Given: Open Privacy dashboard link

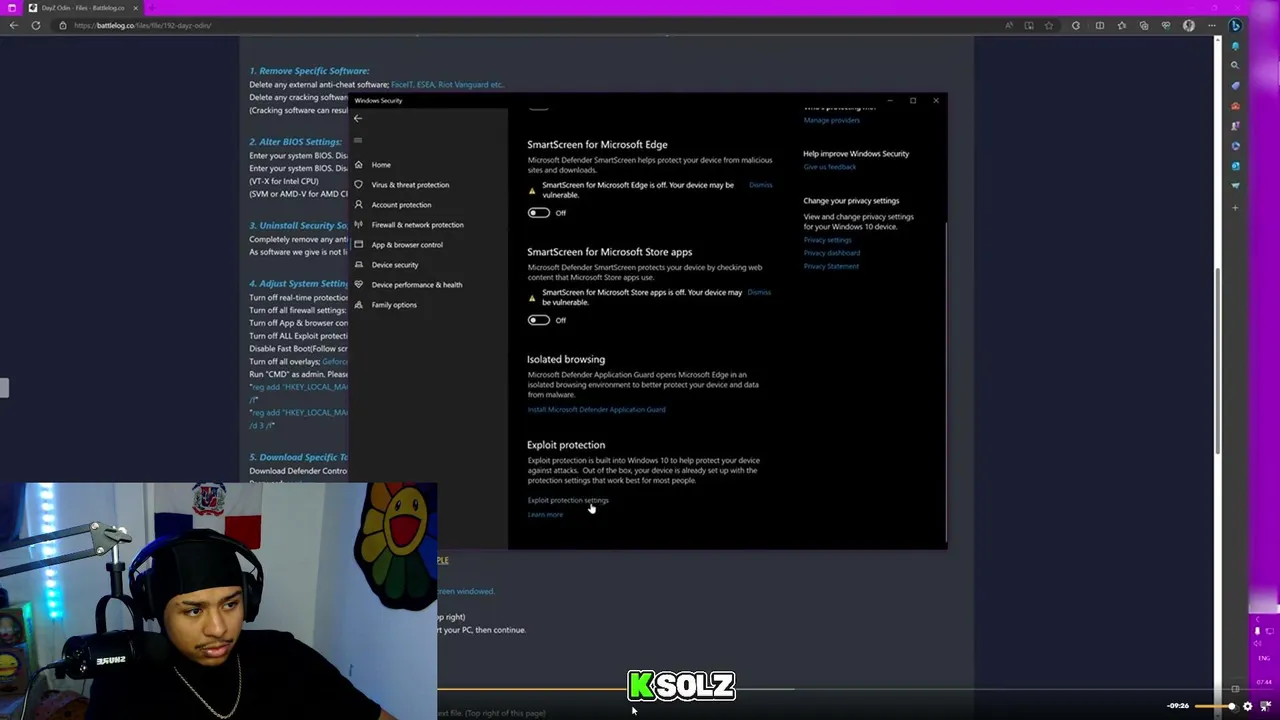Looking at the screenshot, I should pos(831,253).
